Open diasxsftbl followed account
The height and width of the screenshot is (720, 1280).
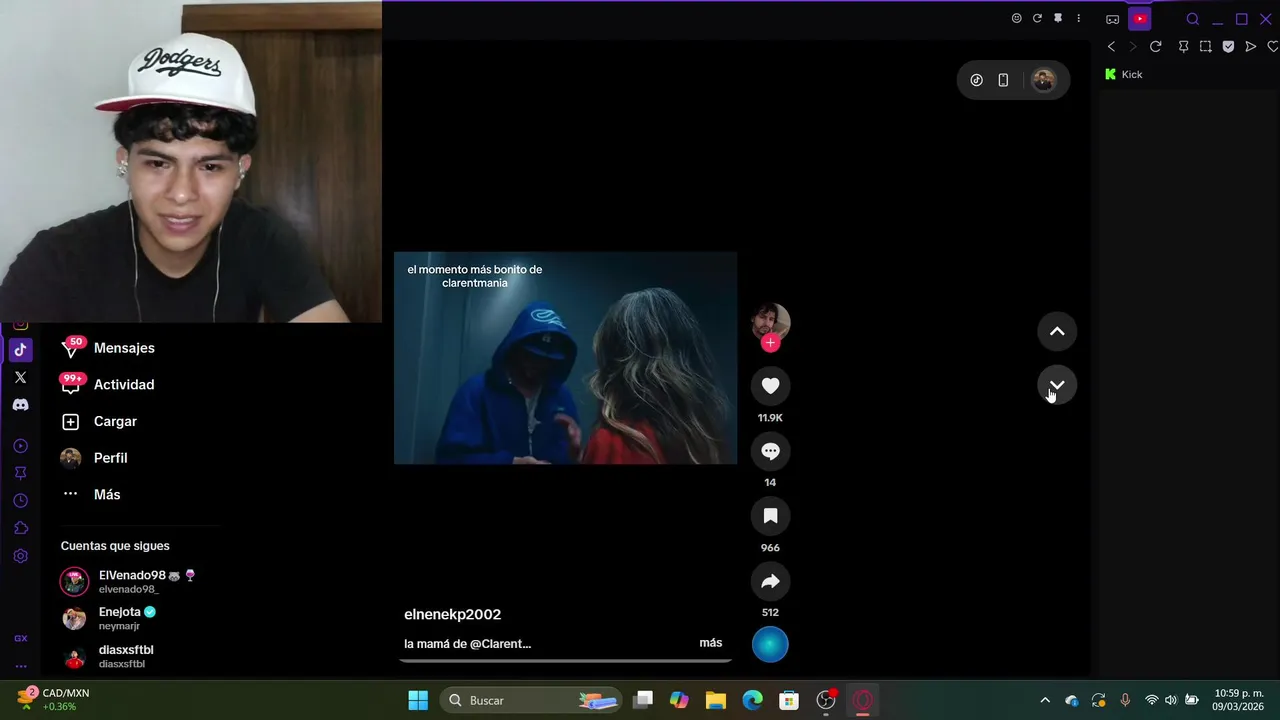[108, 656]
